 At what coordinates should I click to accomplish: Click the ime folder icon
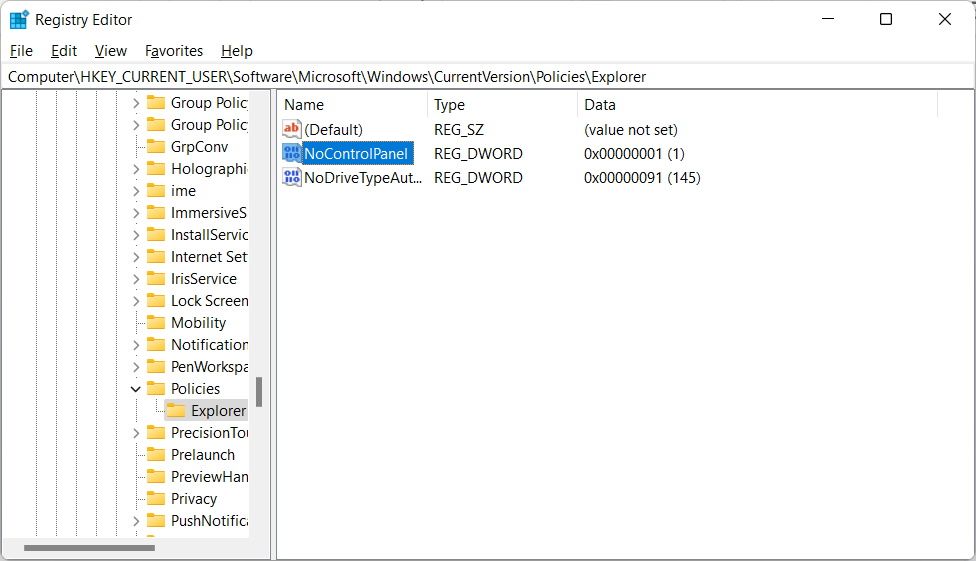[x=156, y=191]
